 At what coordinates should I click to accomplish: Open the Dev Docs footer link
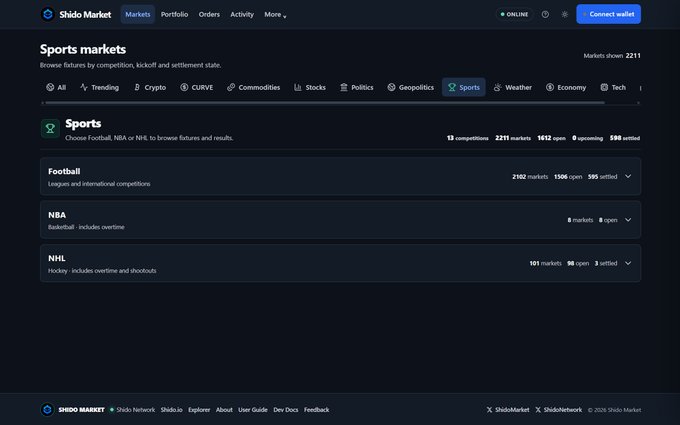point(286,410)
